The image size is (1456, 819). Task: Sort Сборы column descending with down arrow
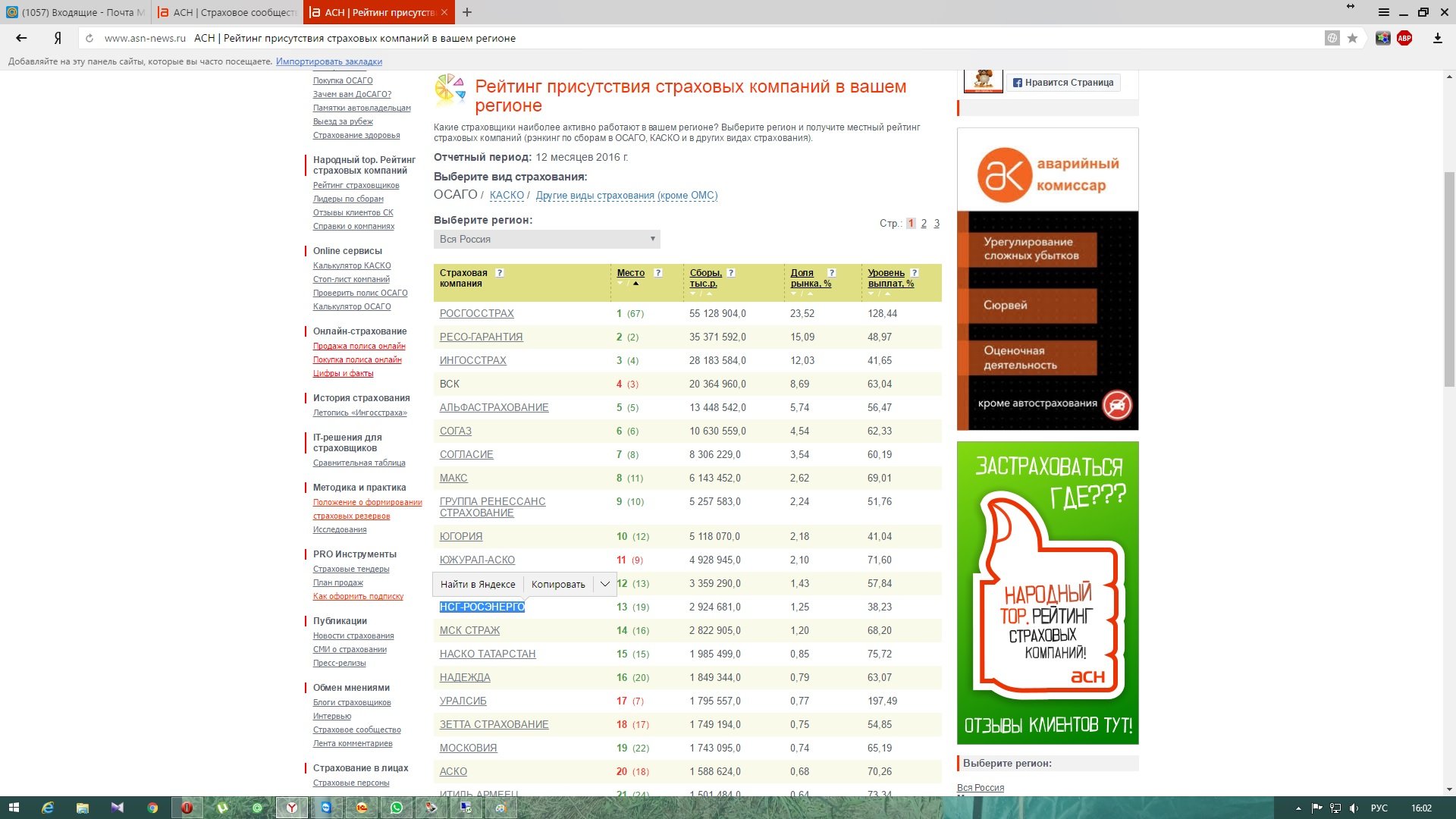click(x=693, y=293)
